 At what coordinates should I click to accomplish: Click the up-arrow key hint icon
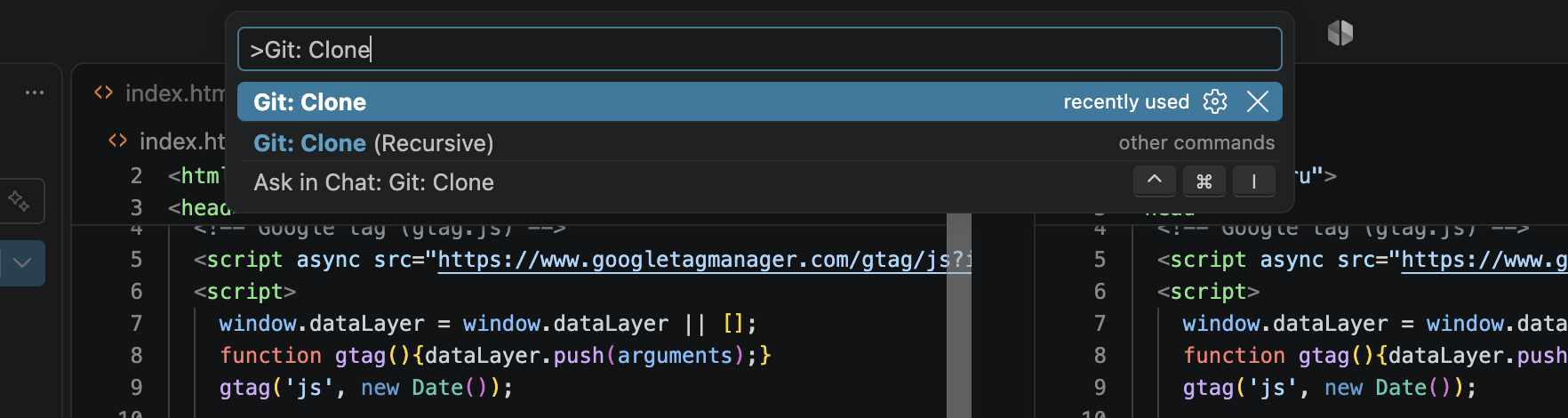[x=1154, y=181]
